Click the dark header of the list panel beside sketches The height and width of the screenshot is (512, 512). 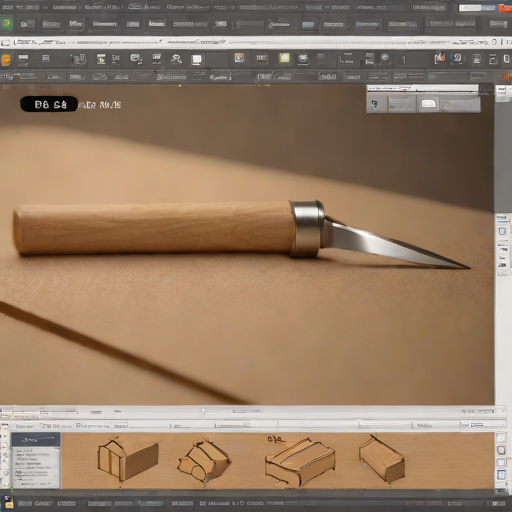point(35,440)
